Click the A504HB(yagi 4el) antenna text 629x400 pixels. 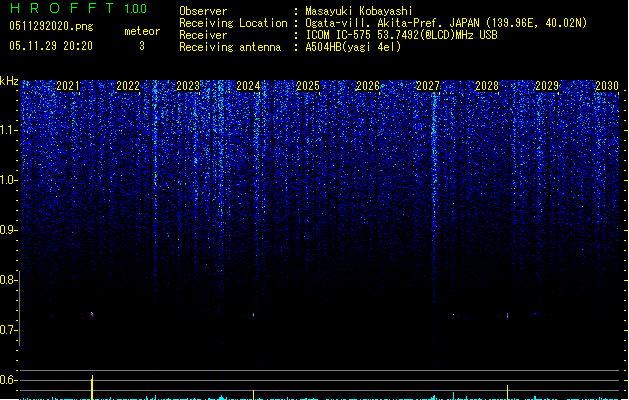pos(353,47)
